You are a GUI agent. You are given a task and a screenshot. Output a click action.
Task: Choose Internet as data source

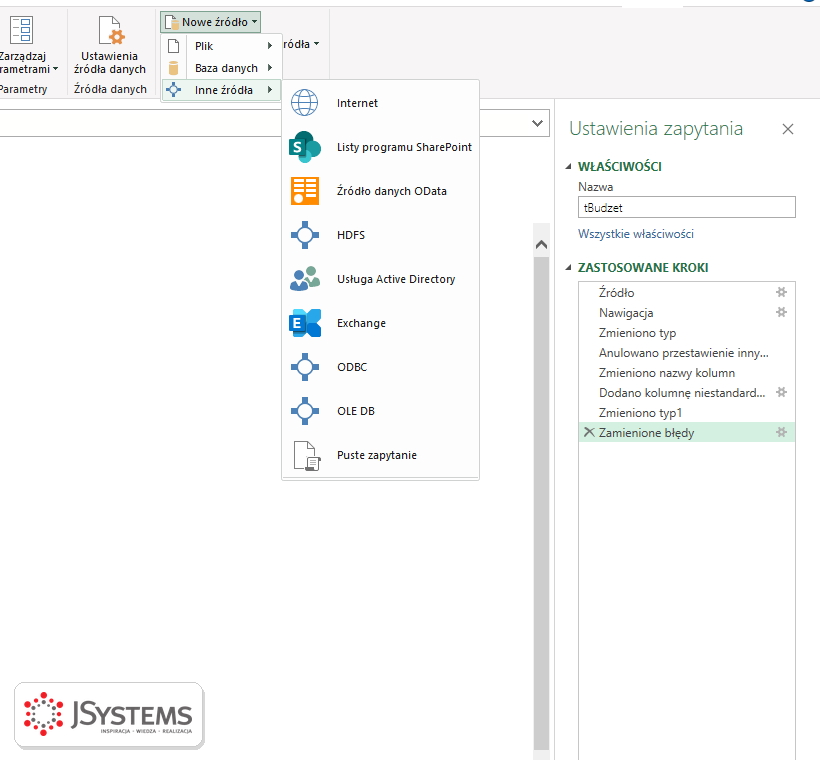tap(380, 103)
